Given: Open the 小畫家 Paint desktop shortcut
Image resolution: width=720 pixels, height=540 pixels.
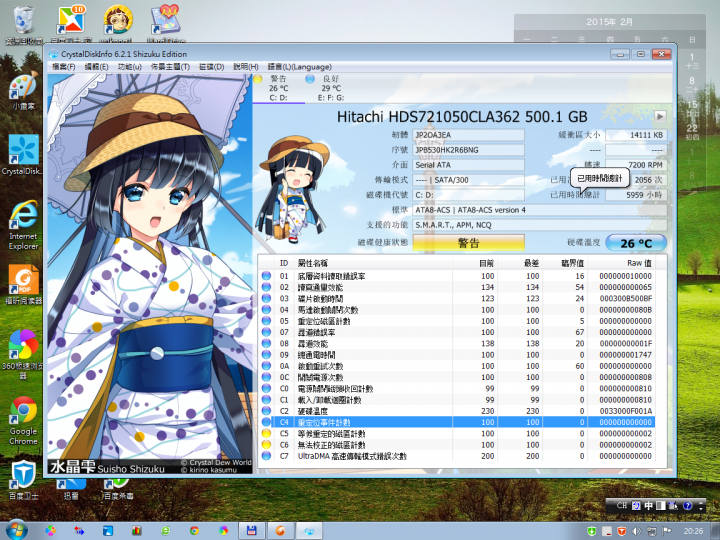Looking at the screenshot, I should click(23, 90).
